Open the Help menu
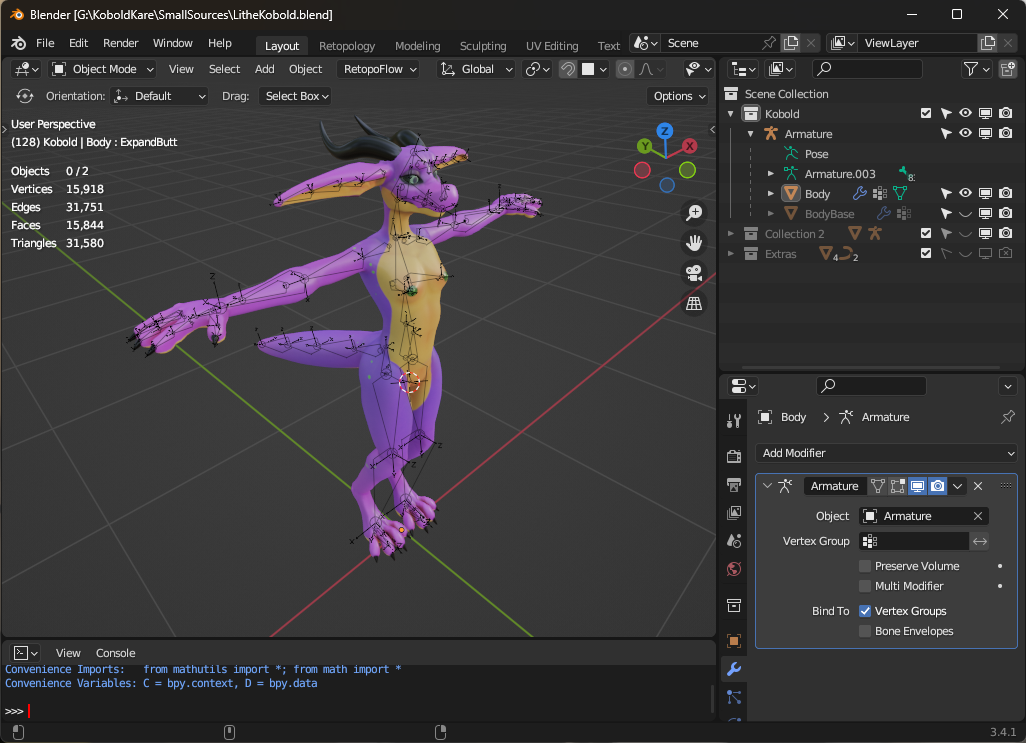 pyautogui.click(x=220, y=43)
